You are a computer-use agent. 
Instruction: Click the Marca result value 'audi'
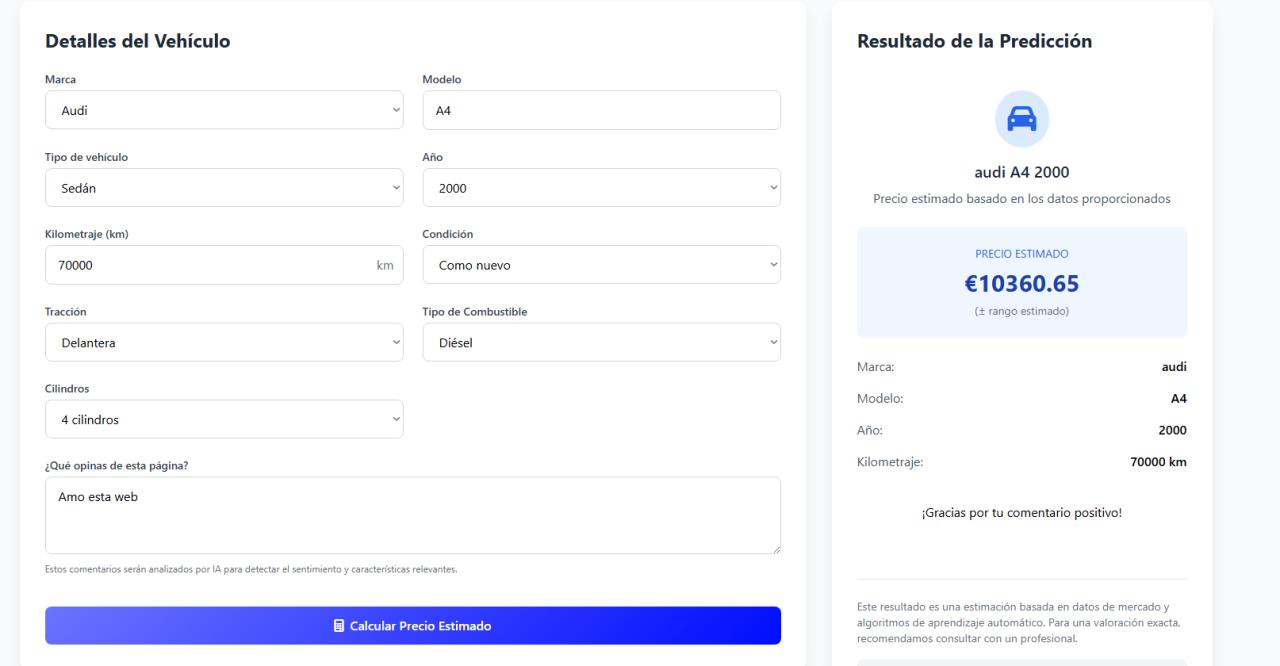[1174, 367]
